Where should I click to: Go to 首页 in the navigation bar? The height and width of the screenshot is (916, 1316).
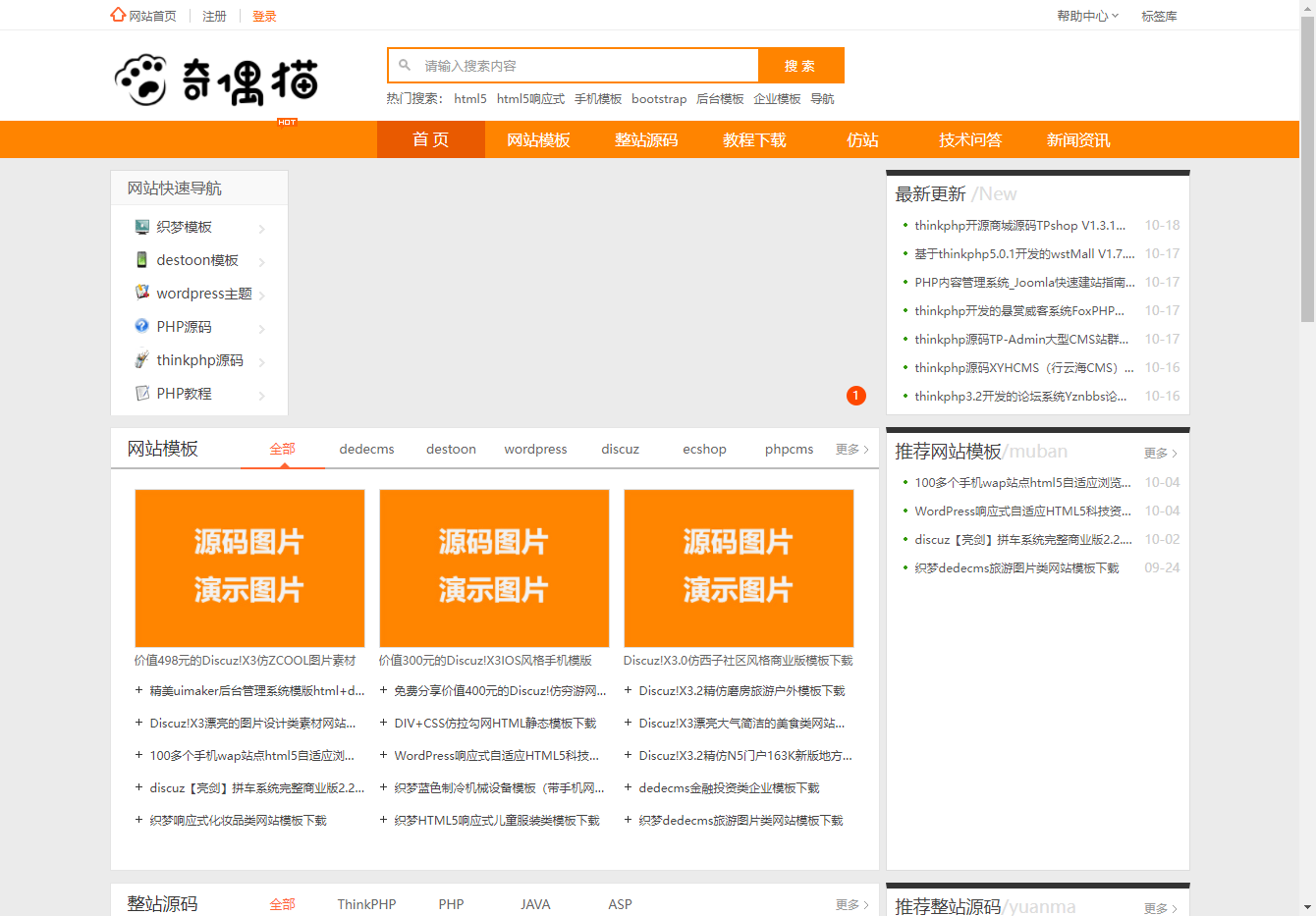click(x=431, y=139)
